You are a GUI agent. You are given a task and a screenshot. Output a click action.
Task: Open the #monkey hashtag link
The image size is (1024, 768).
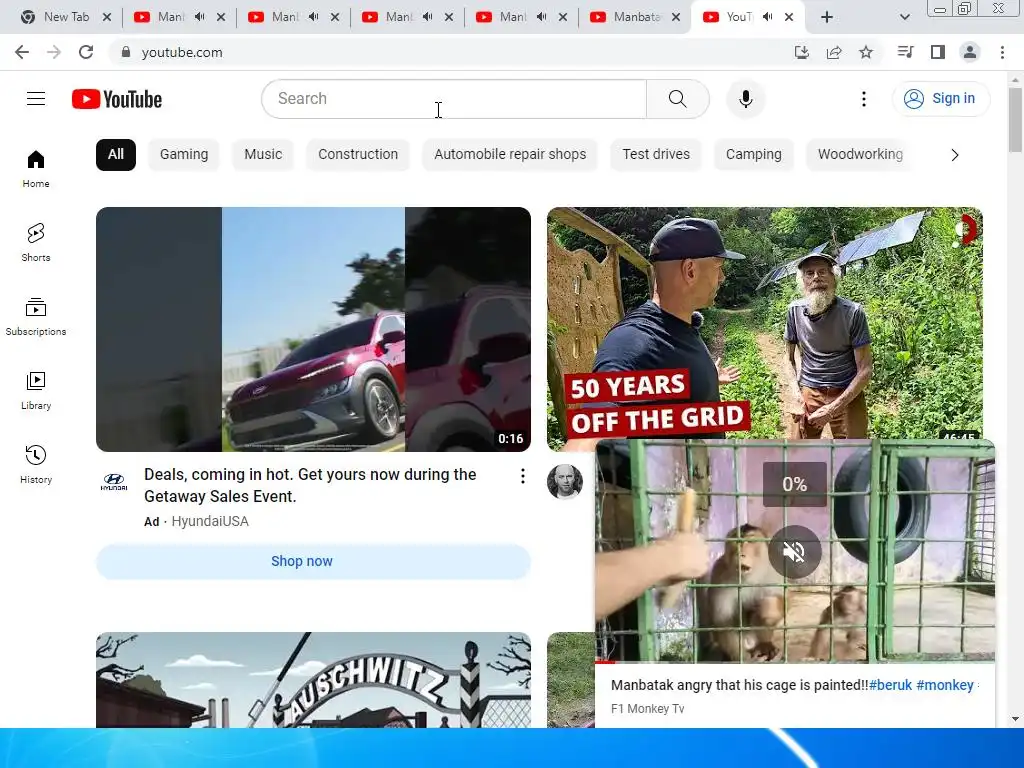coord(944,685)
